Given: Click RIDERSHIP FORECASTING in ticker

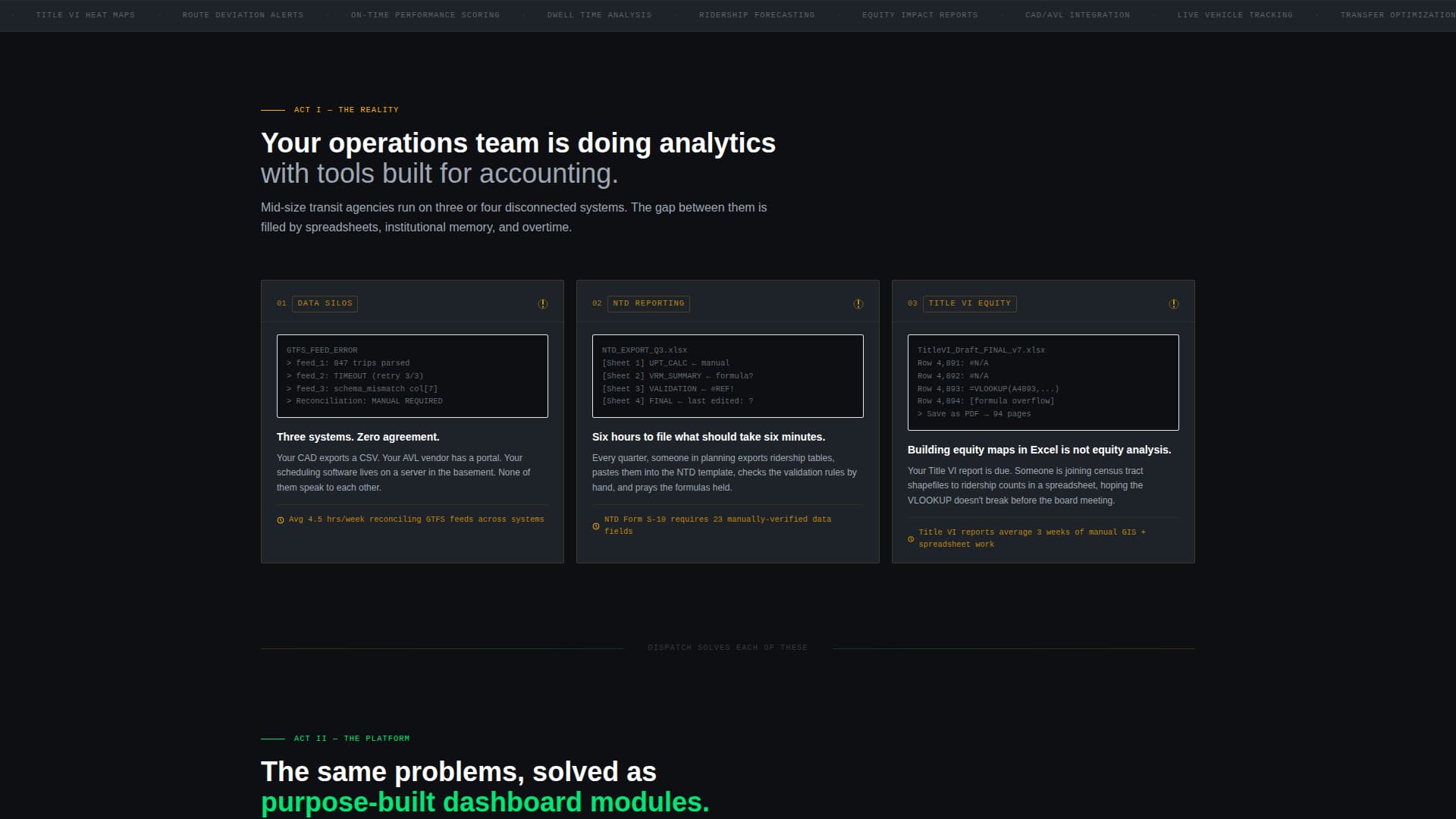Looking at the screenshot, I should click(x=757, y=15).
